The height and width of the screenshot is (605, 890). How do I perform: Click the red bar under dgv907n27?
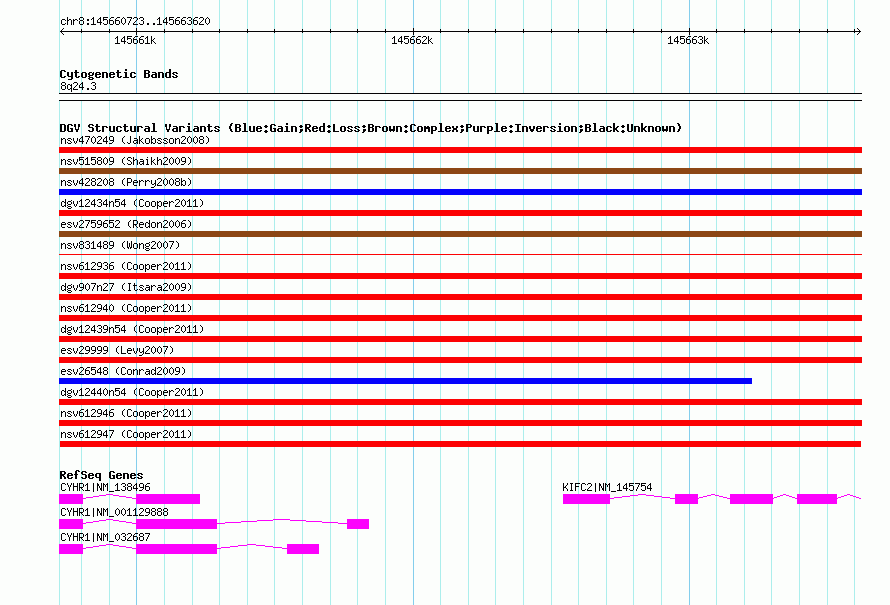coord(460,297)
